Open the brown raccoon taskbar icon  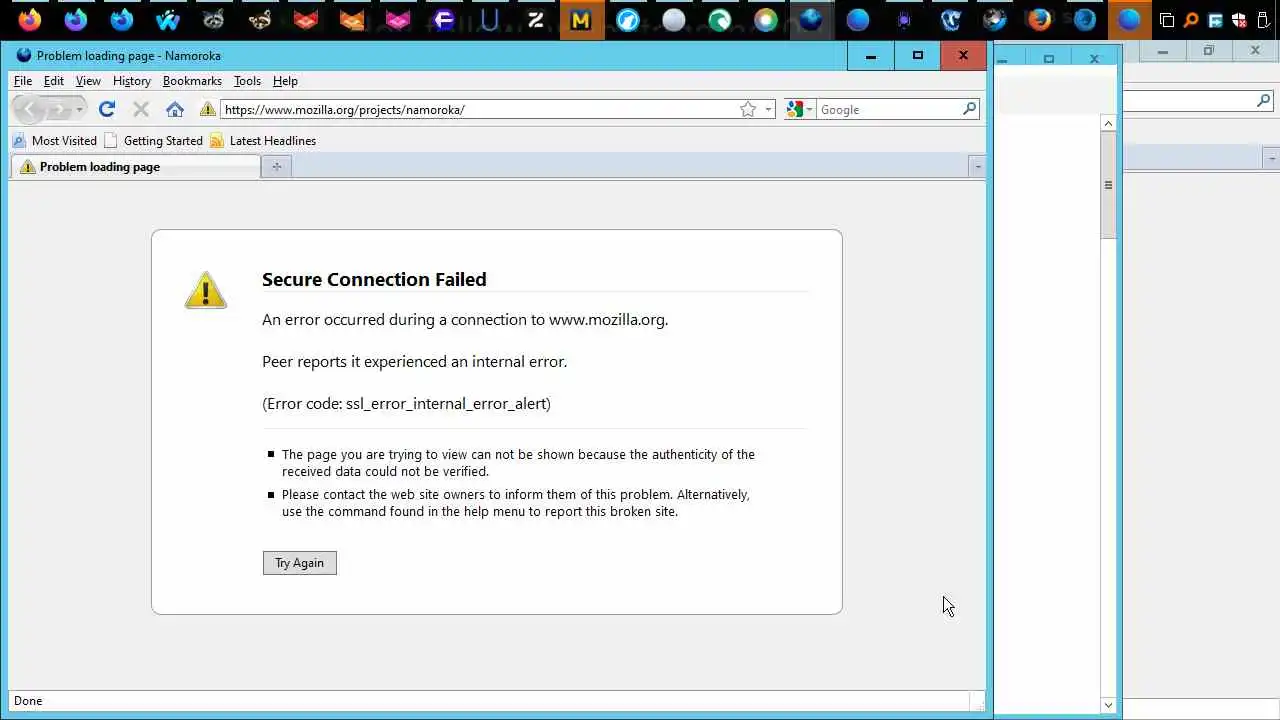pyautogui.click(x=260, y=20)
